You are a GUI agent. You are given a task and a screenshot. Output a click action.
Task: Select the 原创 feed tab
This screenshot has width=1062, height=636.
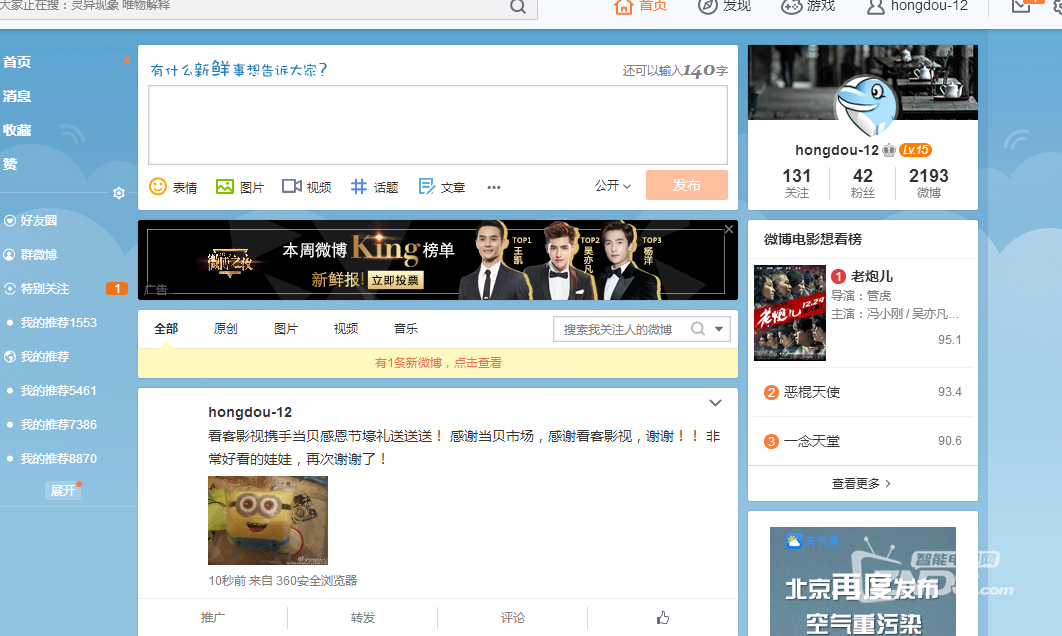coord(226,329)
